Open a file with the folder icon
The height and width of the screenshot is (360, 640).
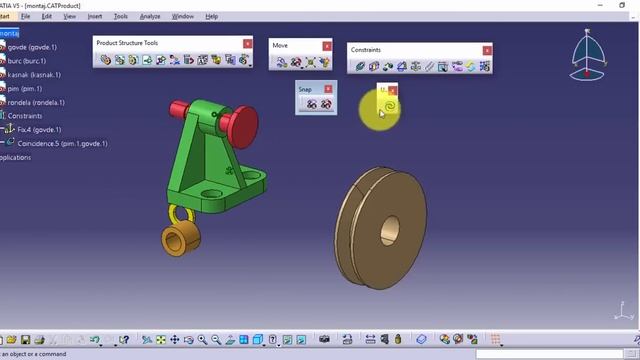(11, 340)
